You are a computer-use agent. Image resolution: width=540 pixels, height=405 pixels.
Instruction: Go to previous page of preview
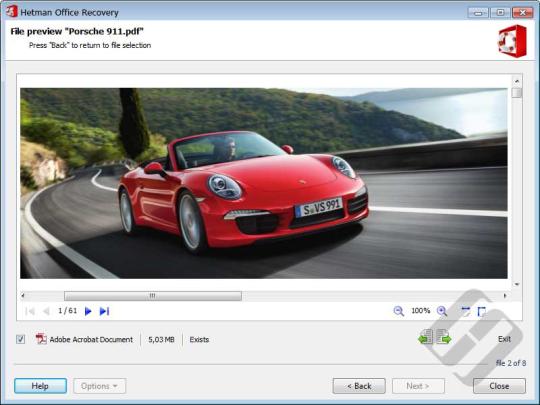(x=46, y=311)
